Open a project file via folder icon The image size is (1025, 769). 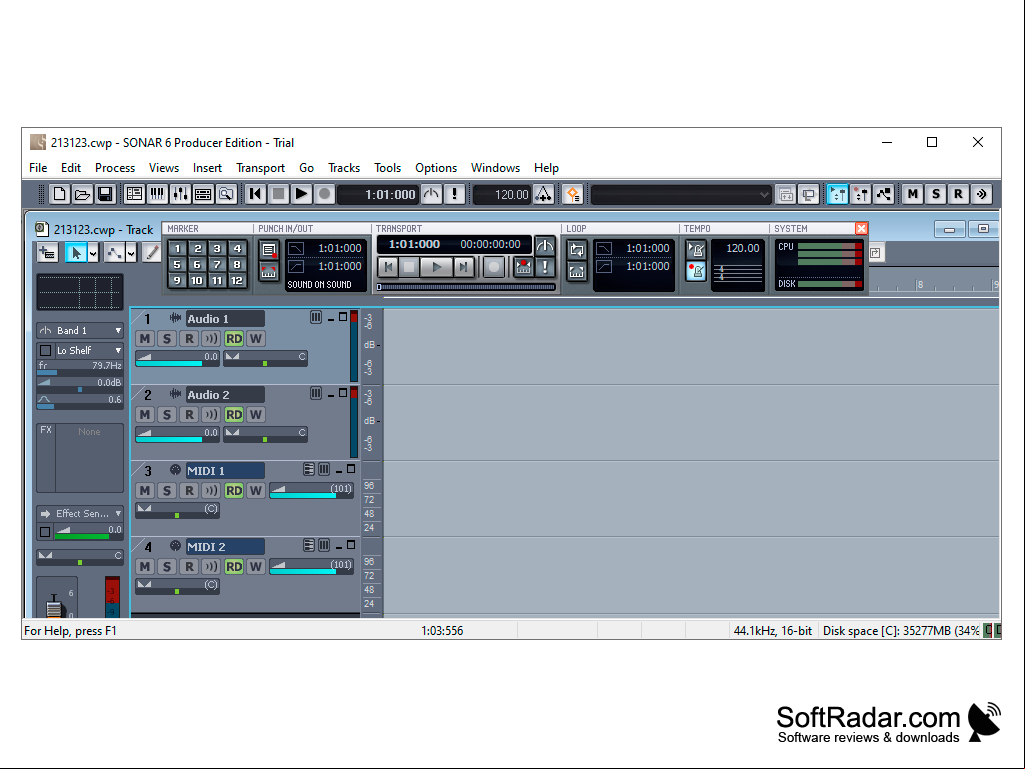point(82,194)
